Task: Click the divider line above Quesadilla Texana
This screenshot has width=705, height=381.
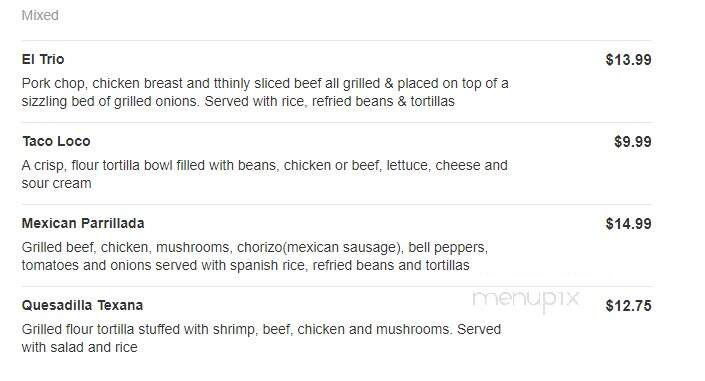Action: (337, 286)
